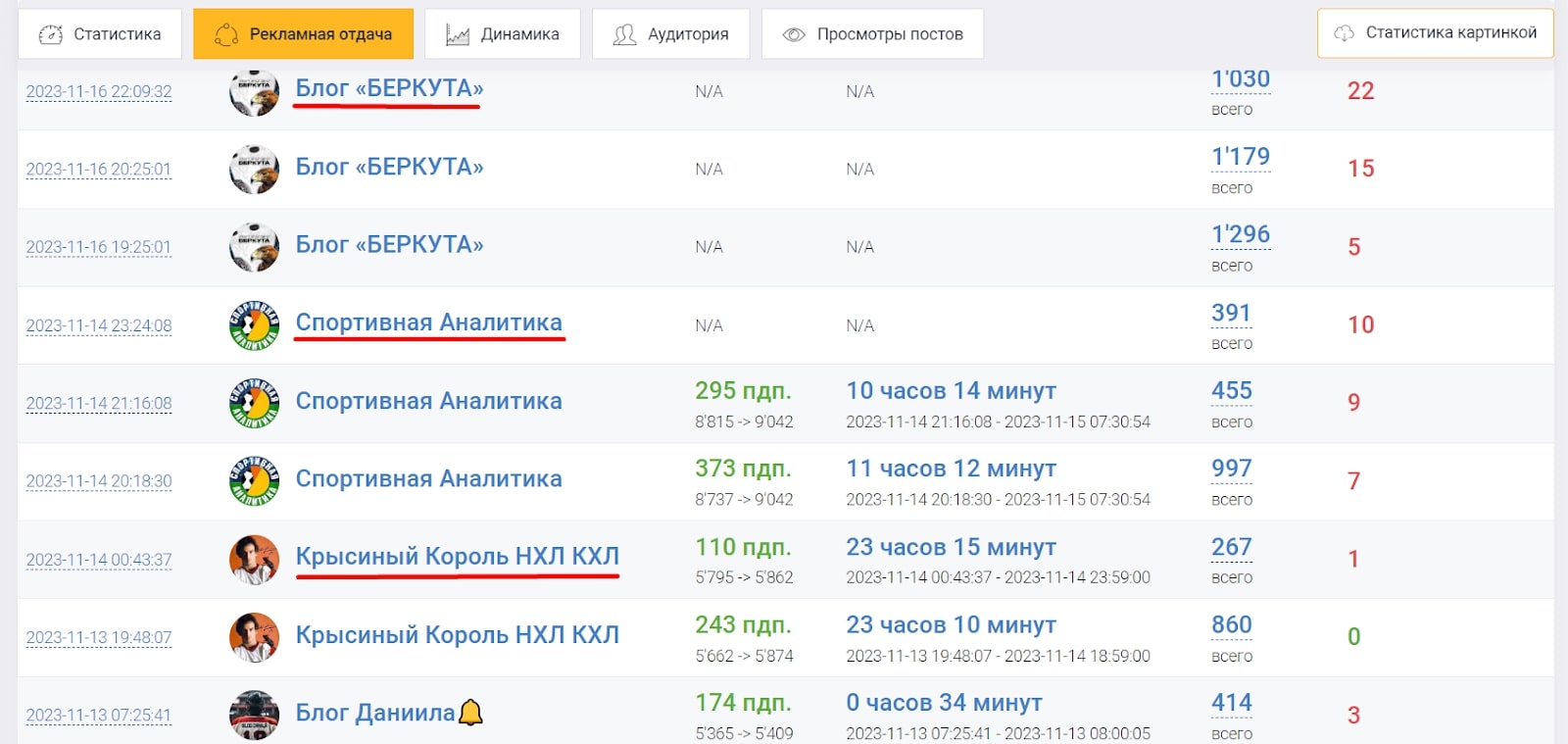1568x744 pixels.
Task: Click the Блог Даниила avatar thumbnail
Action: [254, 715]
